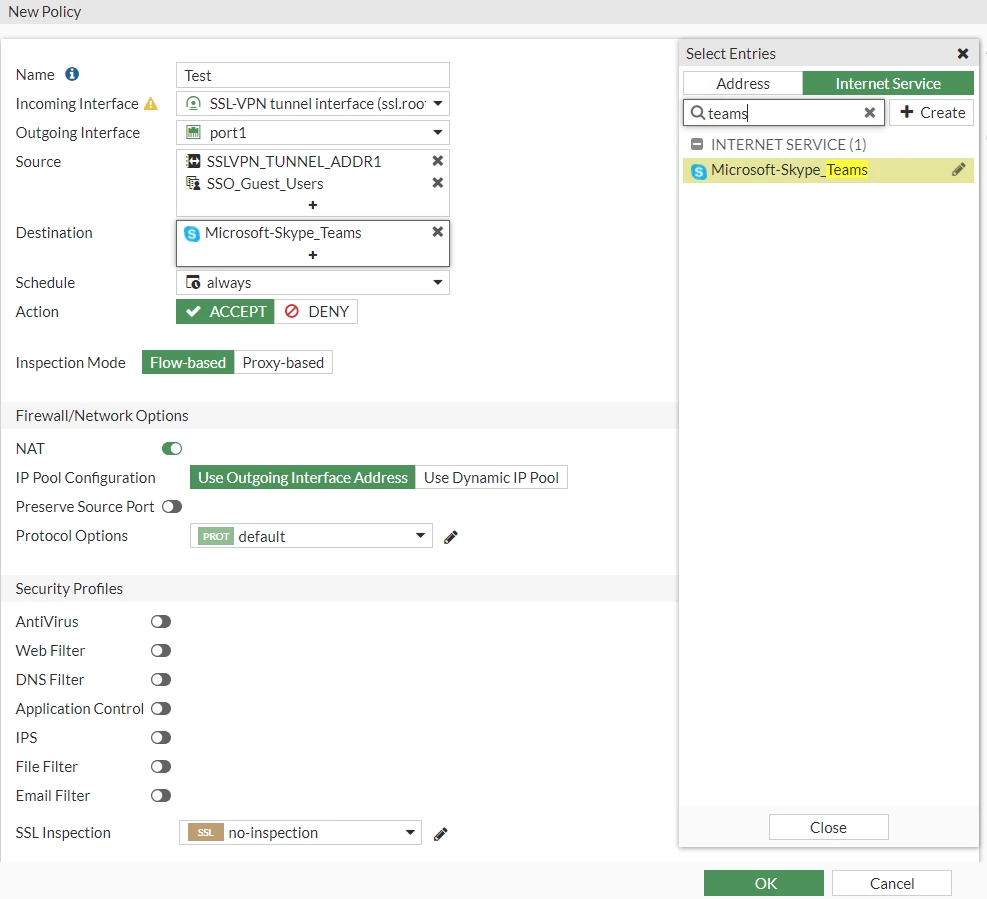Enable the Web Filter profile
Screen dimensions: 987x899
tap(161, 651)
